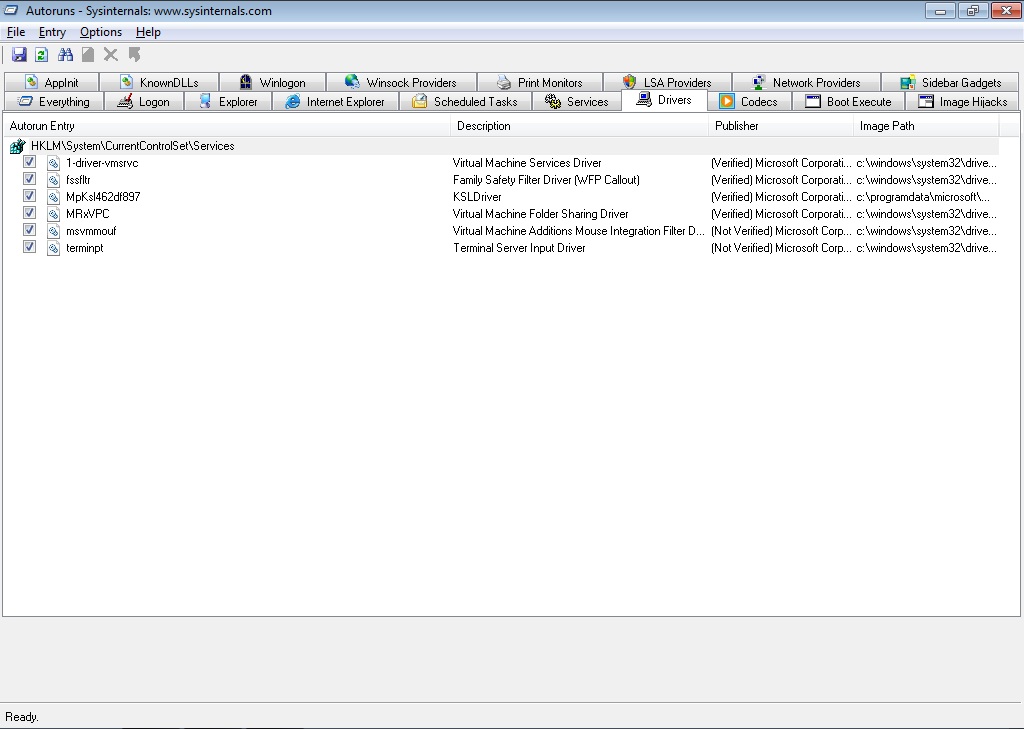
Task: Click 'Terminal Server Input Driver' description
Action: [x=519, y=248]
